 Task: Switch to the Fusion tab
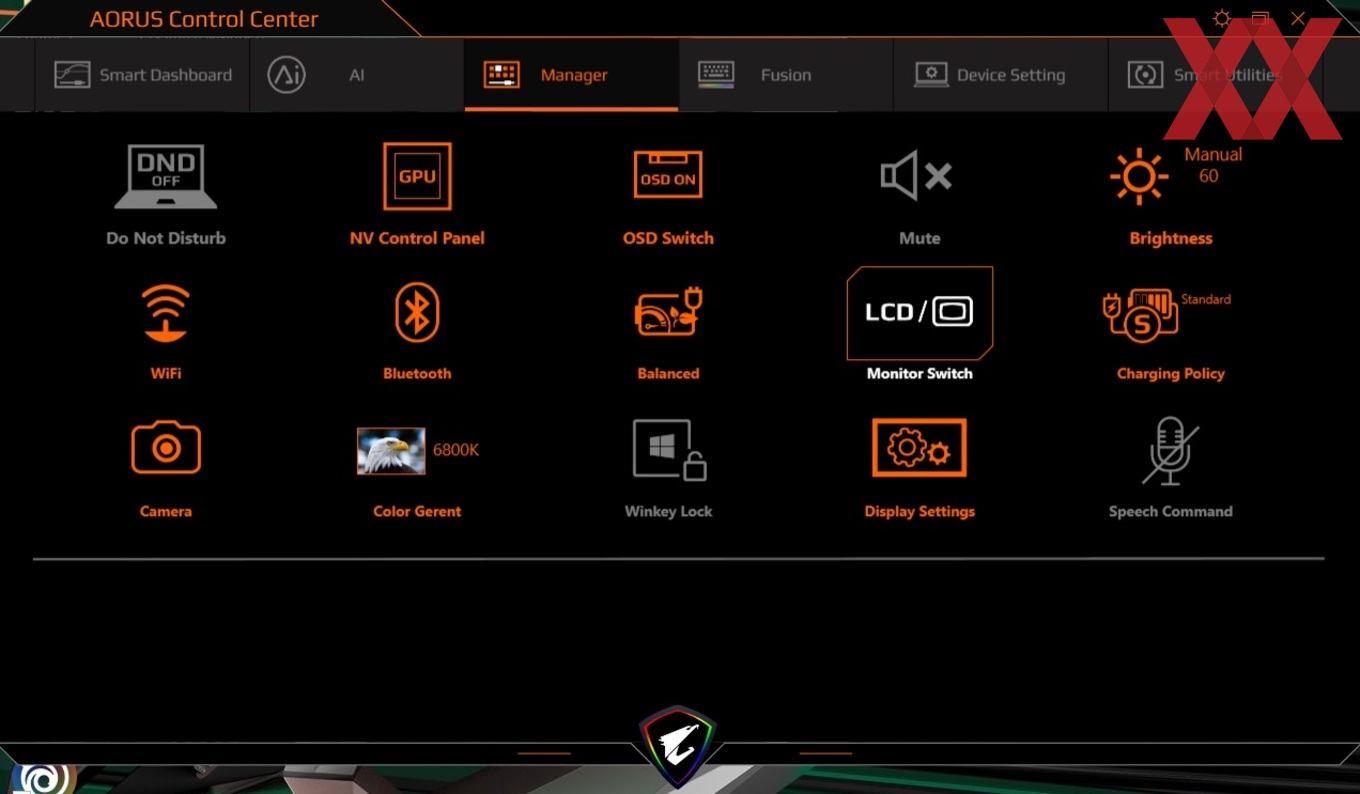pyautogui.click(x=786, y=75)
